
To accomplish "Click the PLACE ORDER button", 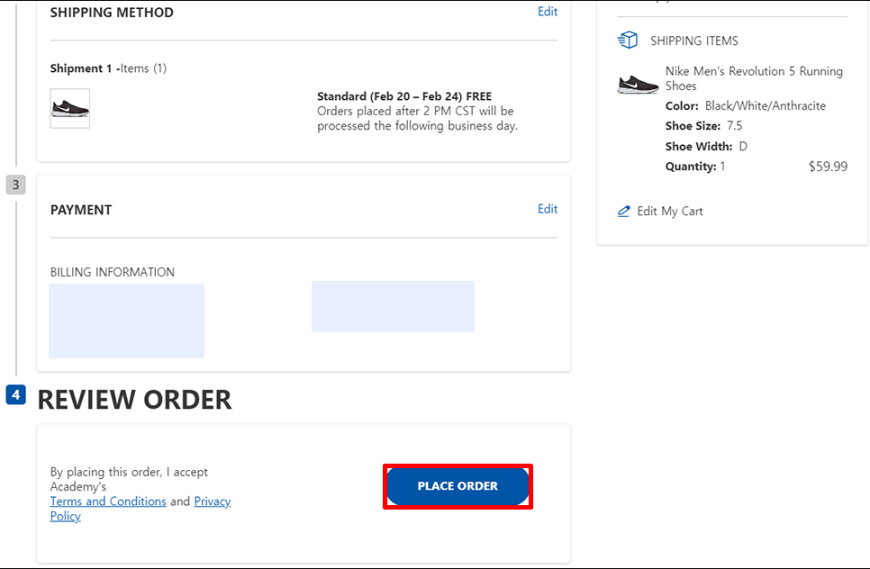I will coord(458,486).
